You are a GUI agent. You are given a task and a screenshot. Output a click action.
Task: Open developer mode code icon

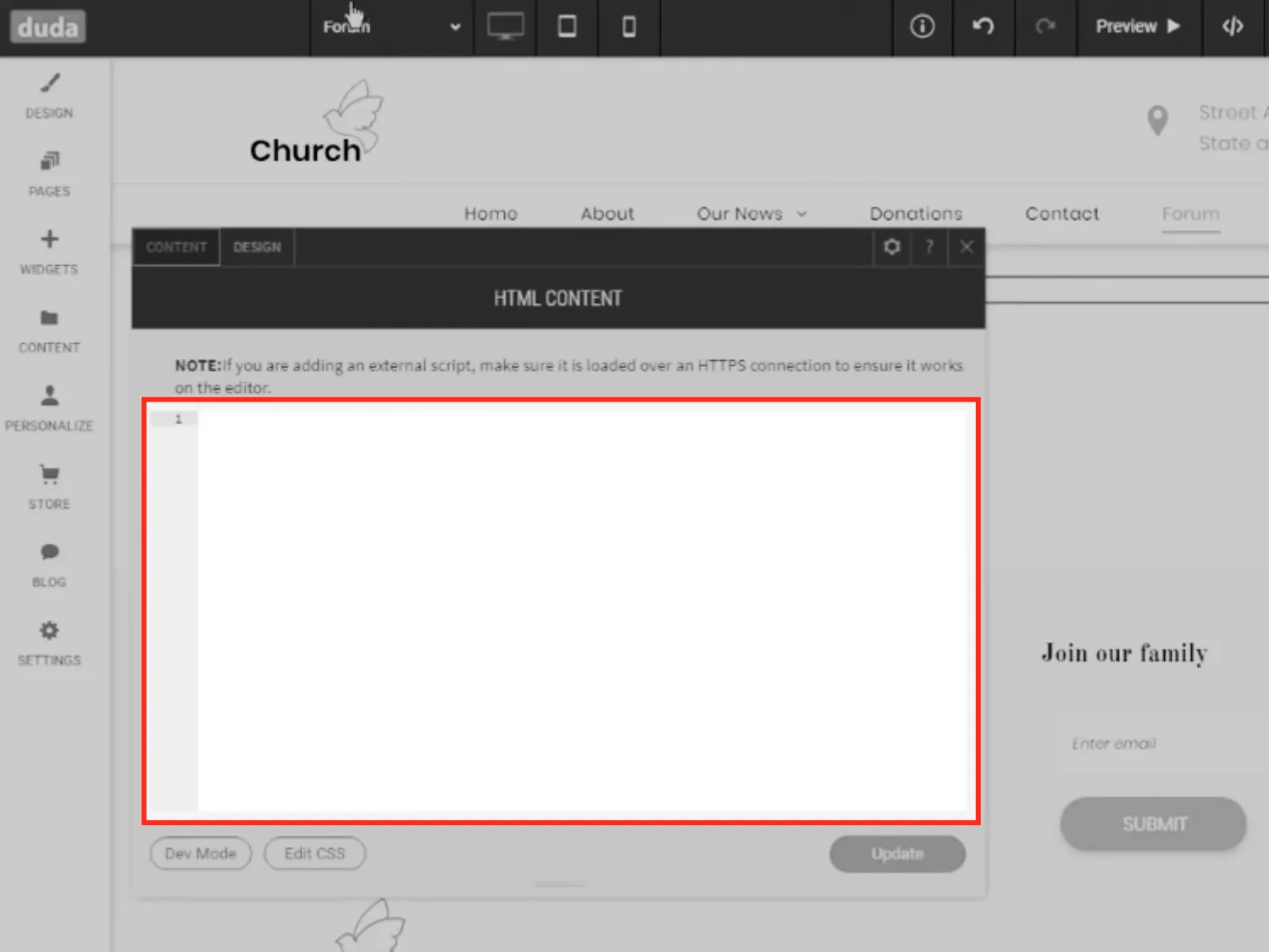(1233, 27)
